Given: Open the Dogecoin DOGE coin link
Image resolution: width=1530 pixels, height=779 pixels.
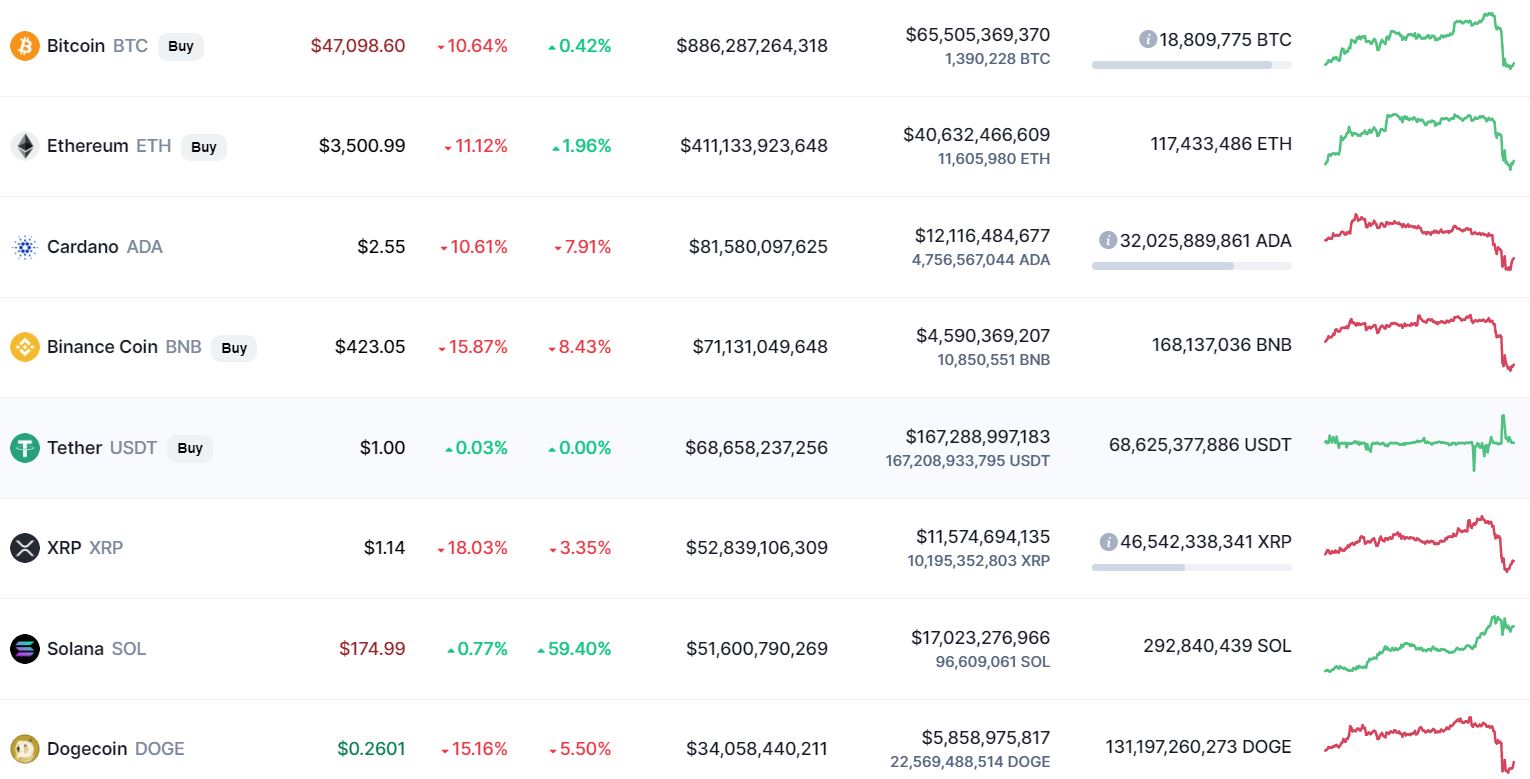Looking at the screenshot, I should click(115, 749).
